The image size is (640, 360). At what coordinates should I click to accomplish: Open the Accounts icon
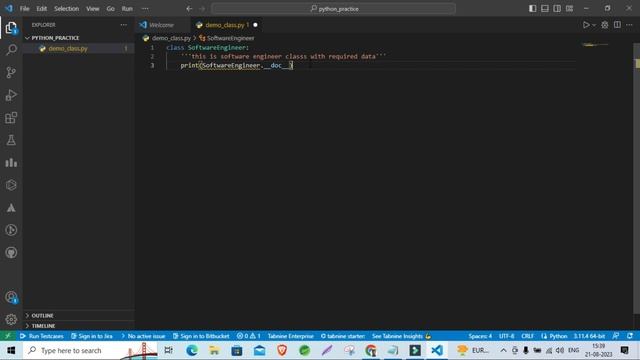tap(11, 297)
